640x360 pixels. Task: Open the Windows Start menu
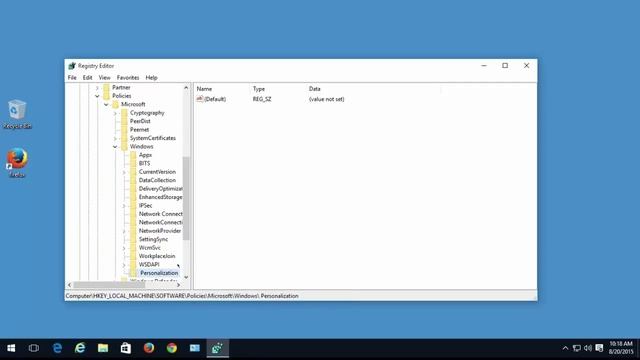[11, 348]
